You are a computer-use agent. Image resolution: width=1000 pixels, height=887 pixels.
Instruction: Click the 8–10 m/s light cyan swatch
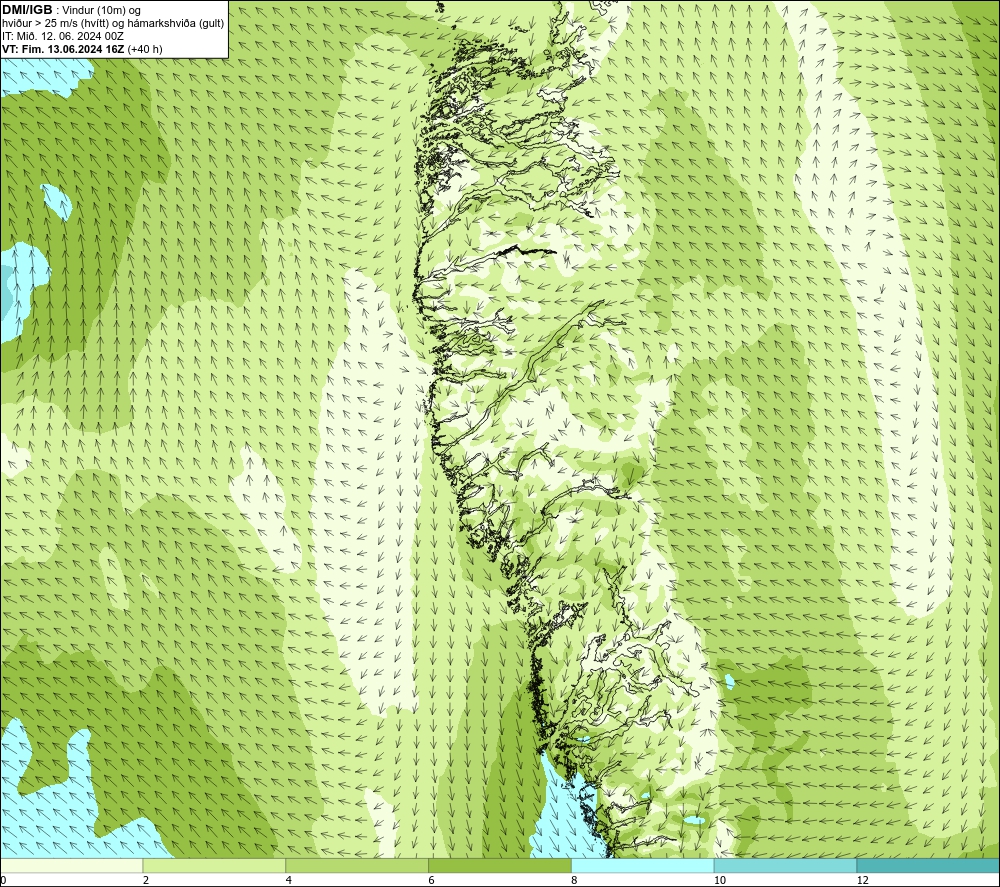[x=643, y=866]
